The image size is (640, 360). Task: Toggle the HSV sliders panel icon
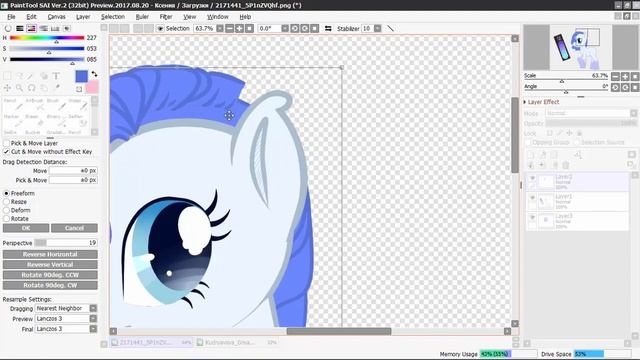(31, 28)
